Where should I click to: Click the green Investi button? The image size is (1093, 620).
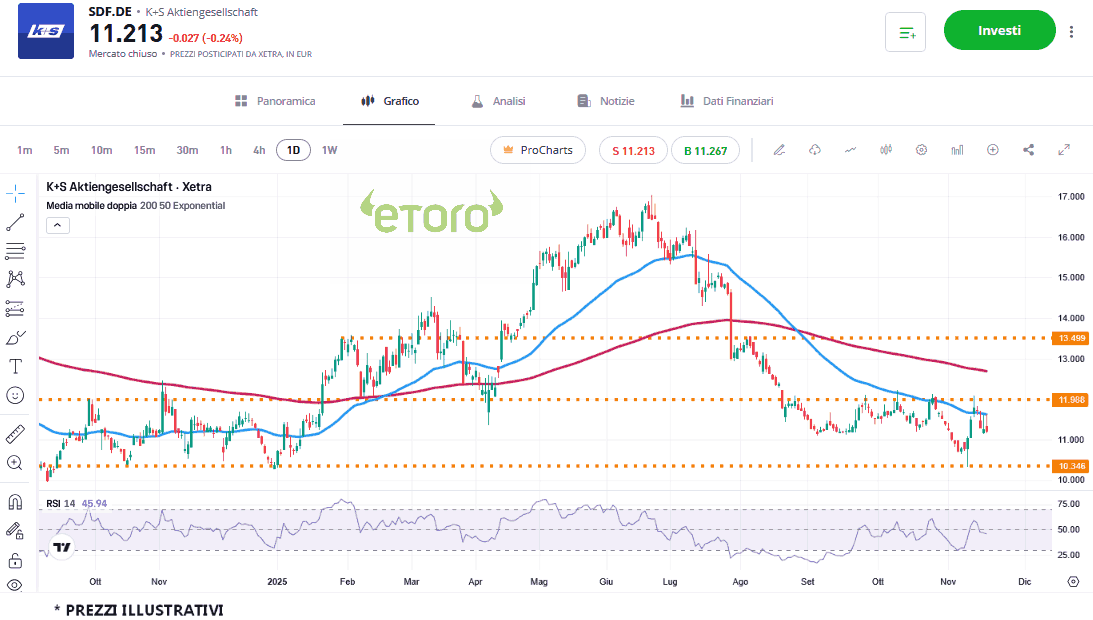click(999, 31)
